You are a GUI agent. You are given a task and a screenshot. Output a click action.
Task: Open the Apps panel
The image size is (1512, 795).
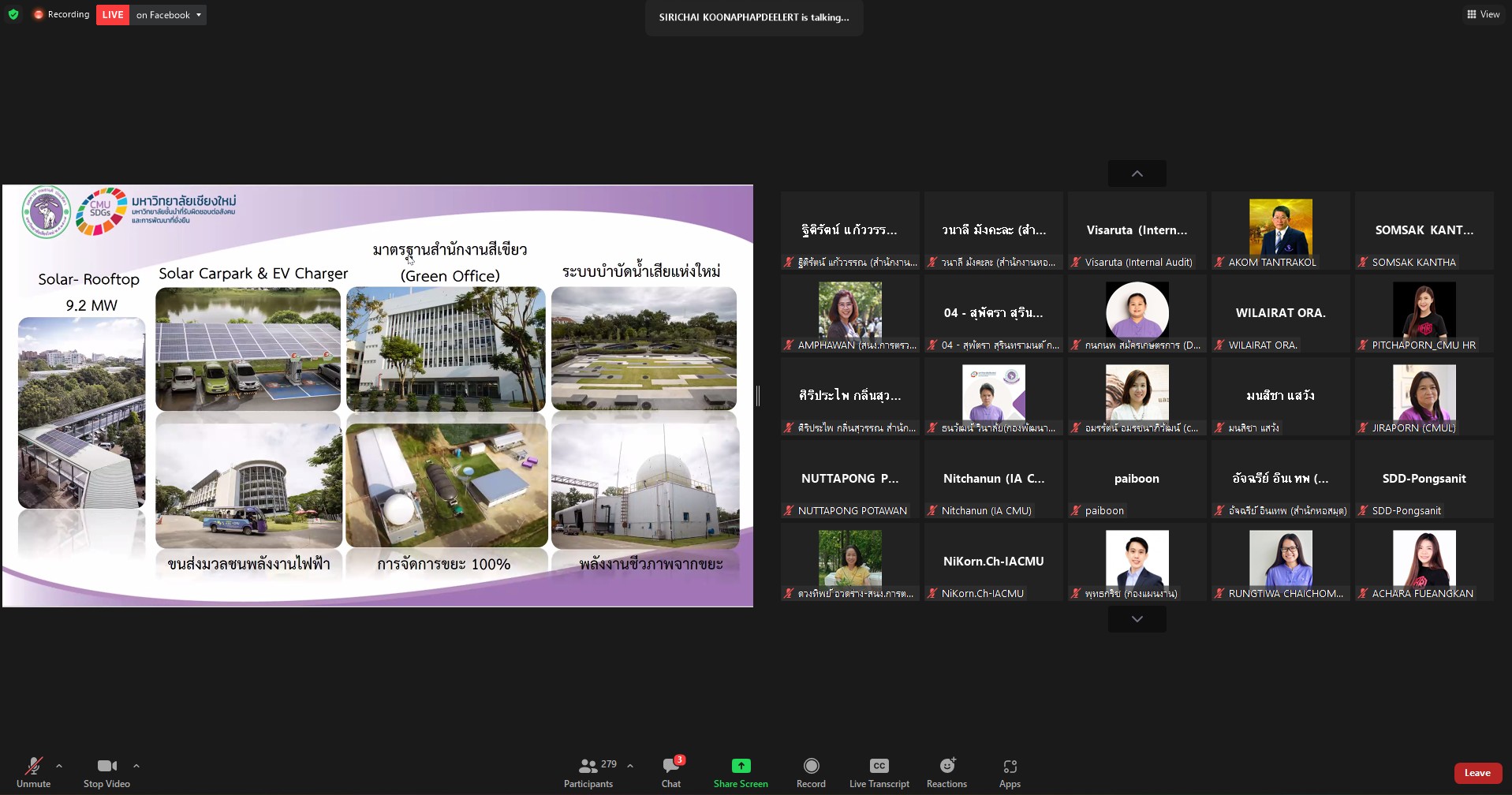1010,766
